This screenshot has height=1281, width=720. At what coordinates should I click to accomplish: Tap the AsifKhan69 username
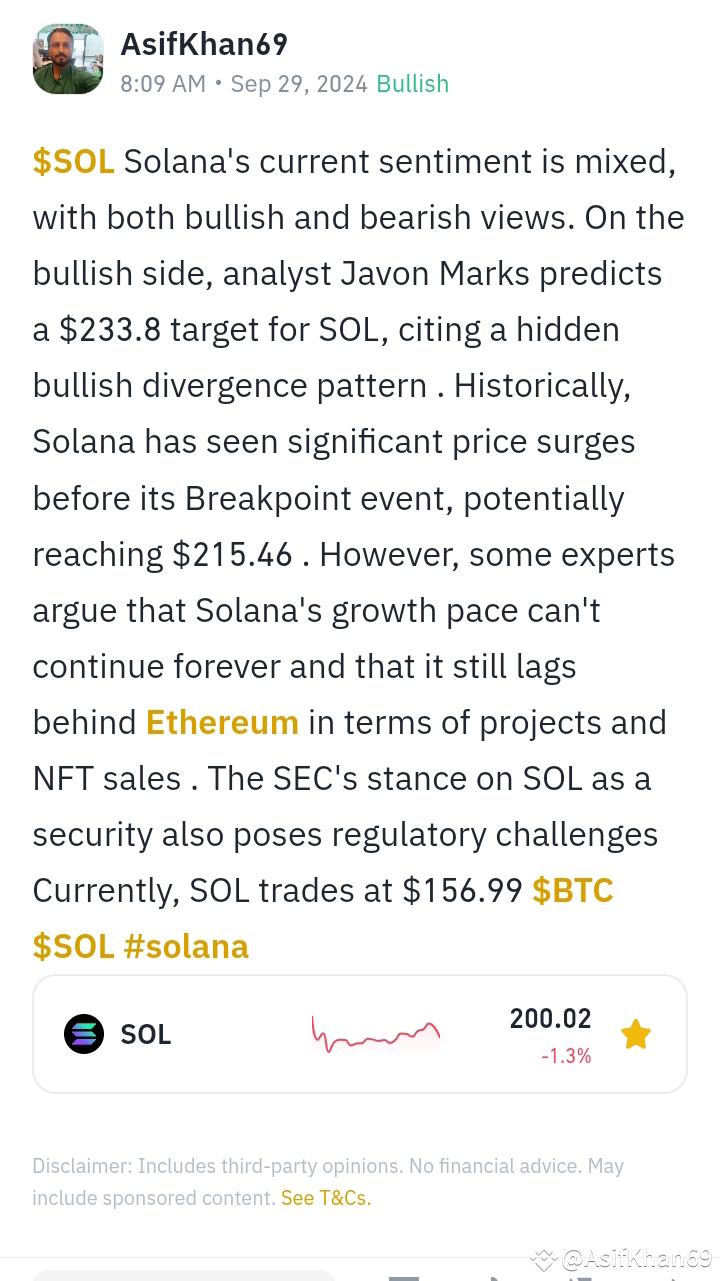[x=204, y=44]
